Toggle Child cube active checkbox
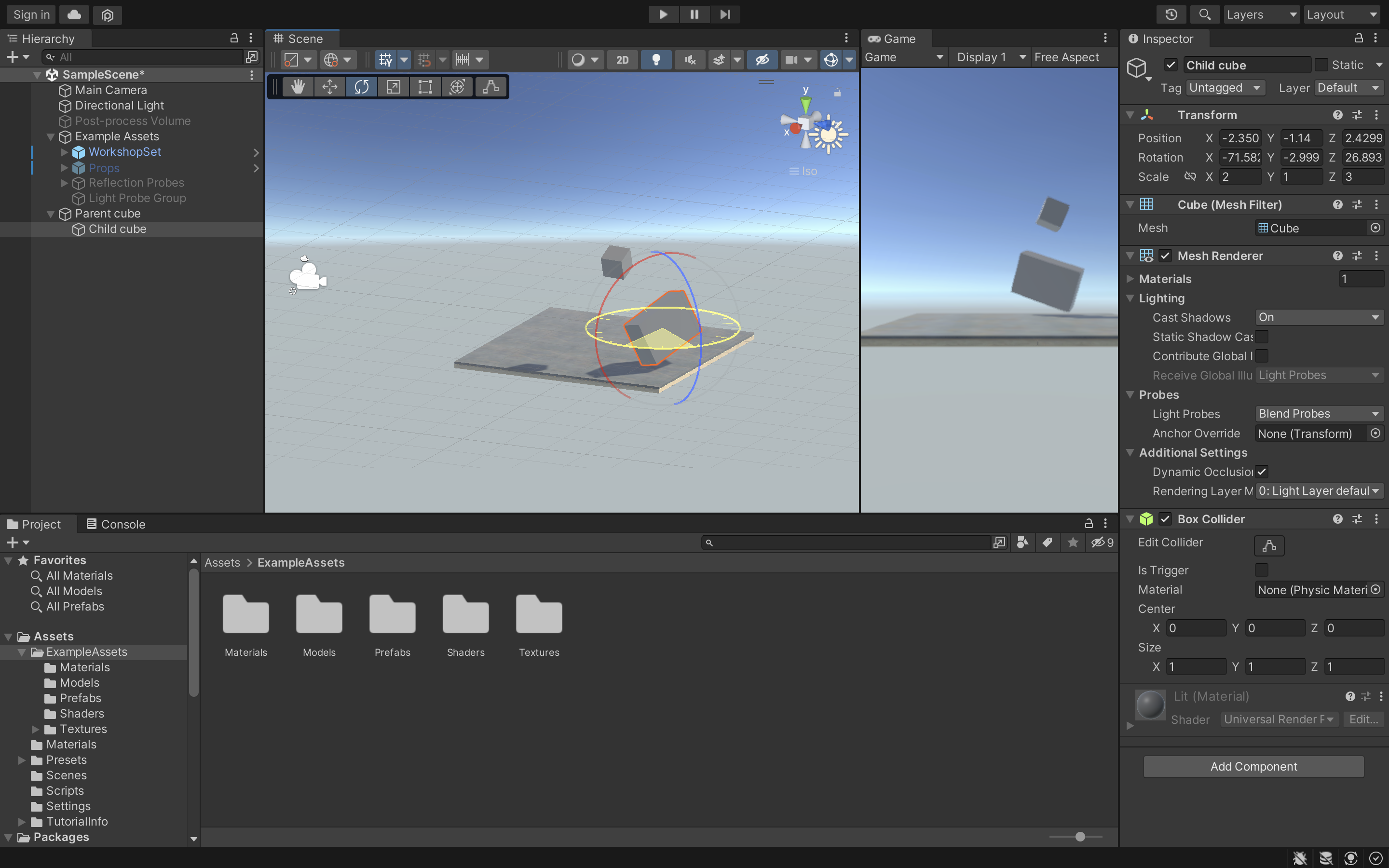Image resolution: width=1389 pixels, height=868 pixels. [1171, 64]
